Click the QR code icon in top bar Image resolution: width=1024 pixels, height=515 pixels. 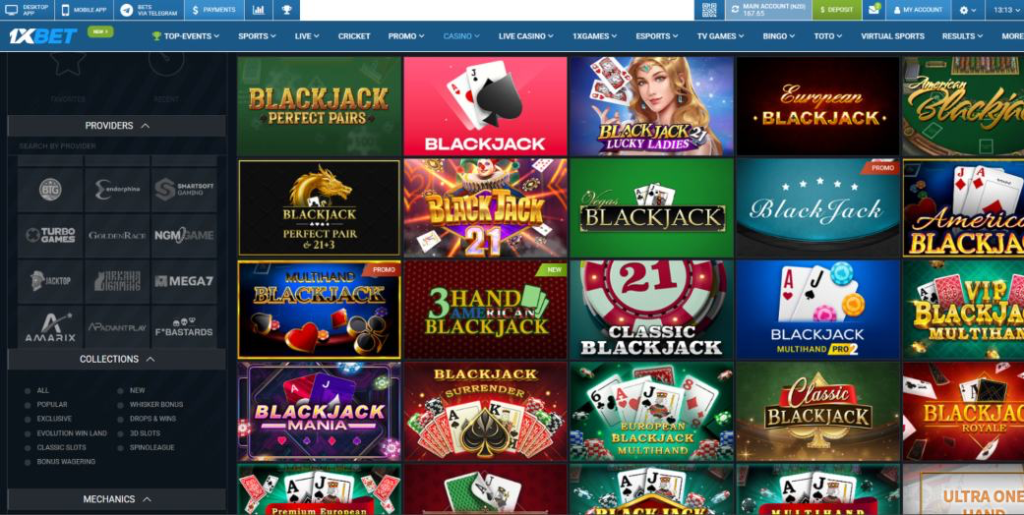click(x=709, y=10)
